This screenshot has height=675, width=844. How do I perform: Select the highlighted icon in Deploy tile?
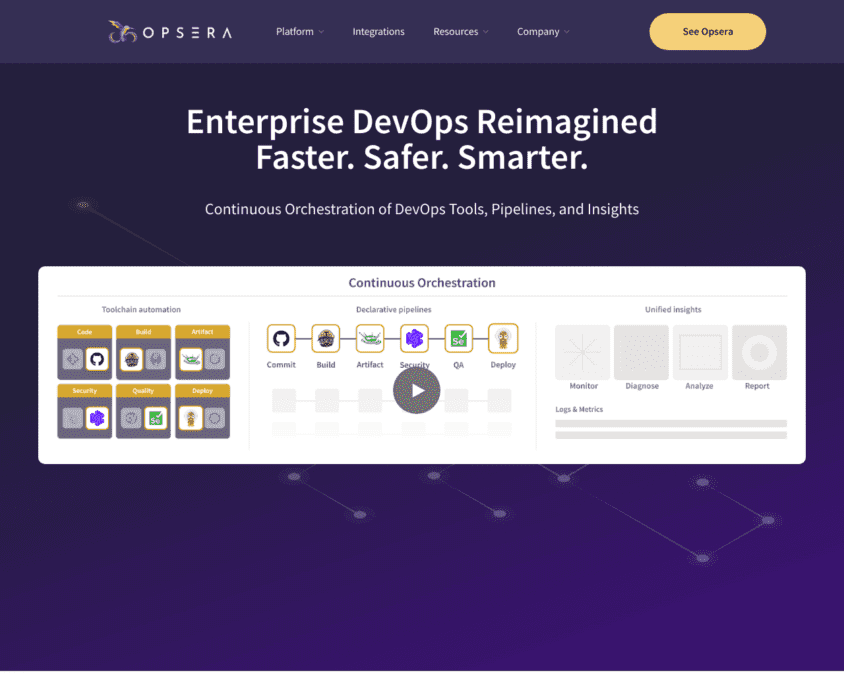pos(191,418)
